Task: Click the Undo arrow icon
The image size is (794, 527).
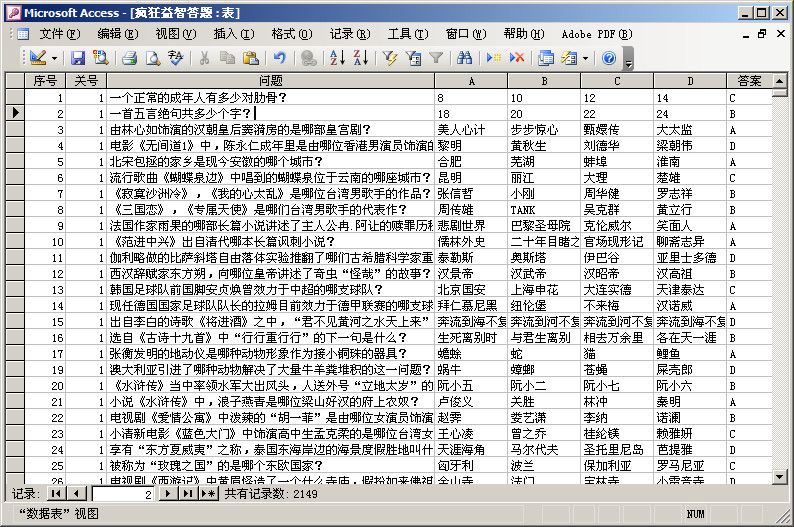Action: [x=280, y=58]
